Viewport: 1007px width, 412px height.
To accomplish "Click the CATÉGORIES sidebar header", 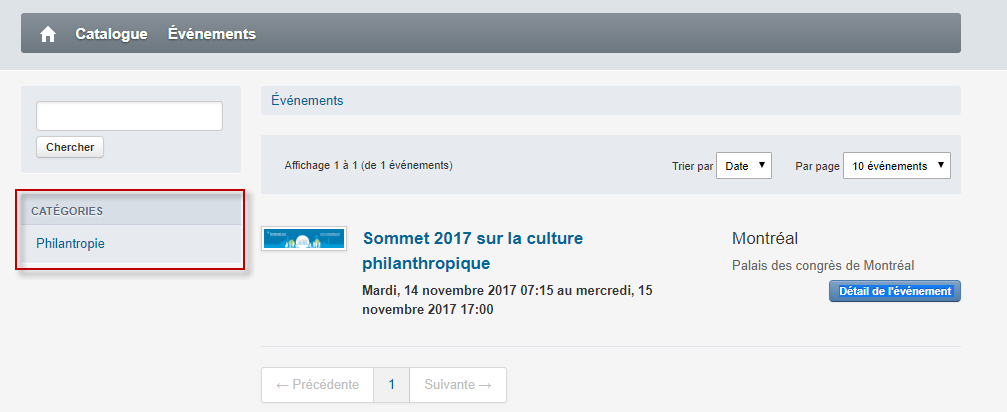I will [x=67, y=211].
